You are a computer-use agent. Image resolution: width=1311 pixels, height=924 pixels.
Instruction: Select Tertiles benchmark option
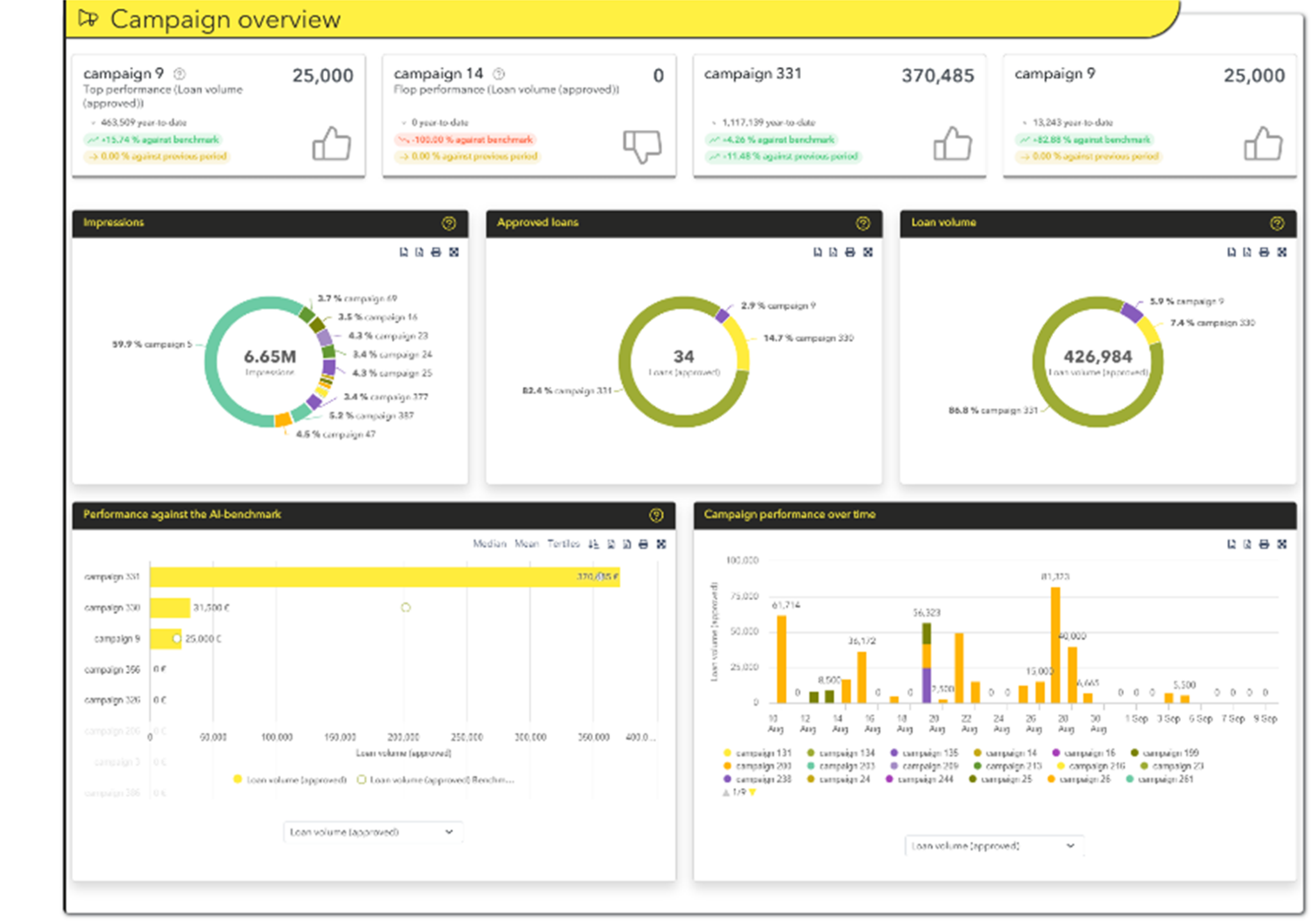coord(563,544)
